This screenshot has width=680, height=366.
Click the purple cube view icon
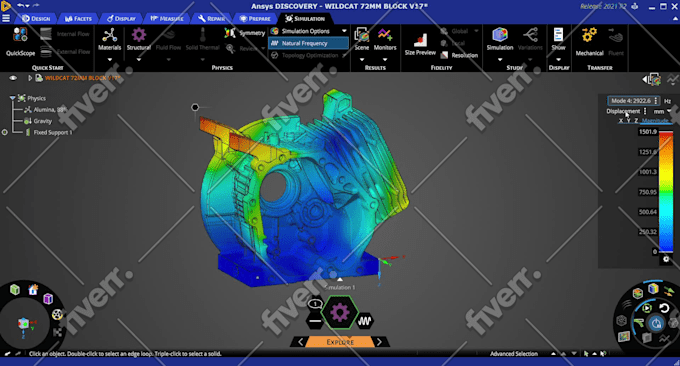click(x=48, y=298)
